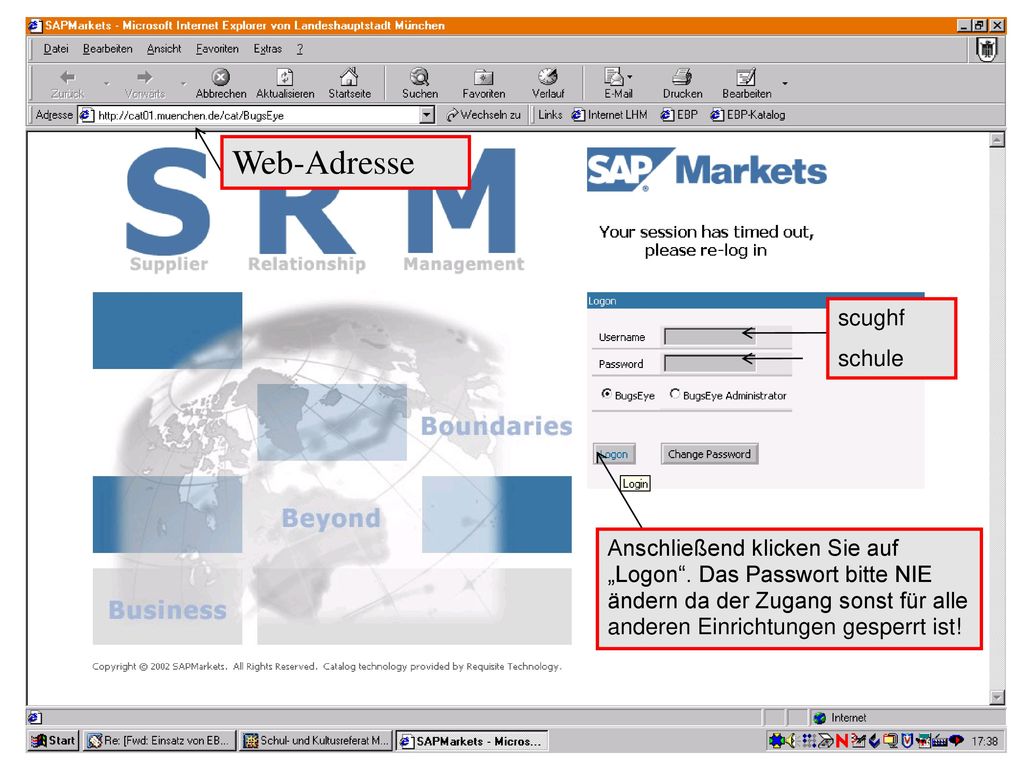Image resolution: width=1024 pixels, height=768 pixels.
Task: Open the Internet LHM links-bar shortcut
Action: 609,115
